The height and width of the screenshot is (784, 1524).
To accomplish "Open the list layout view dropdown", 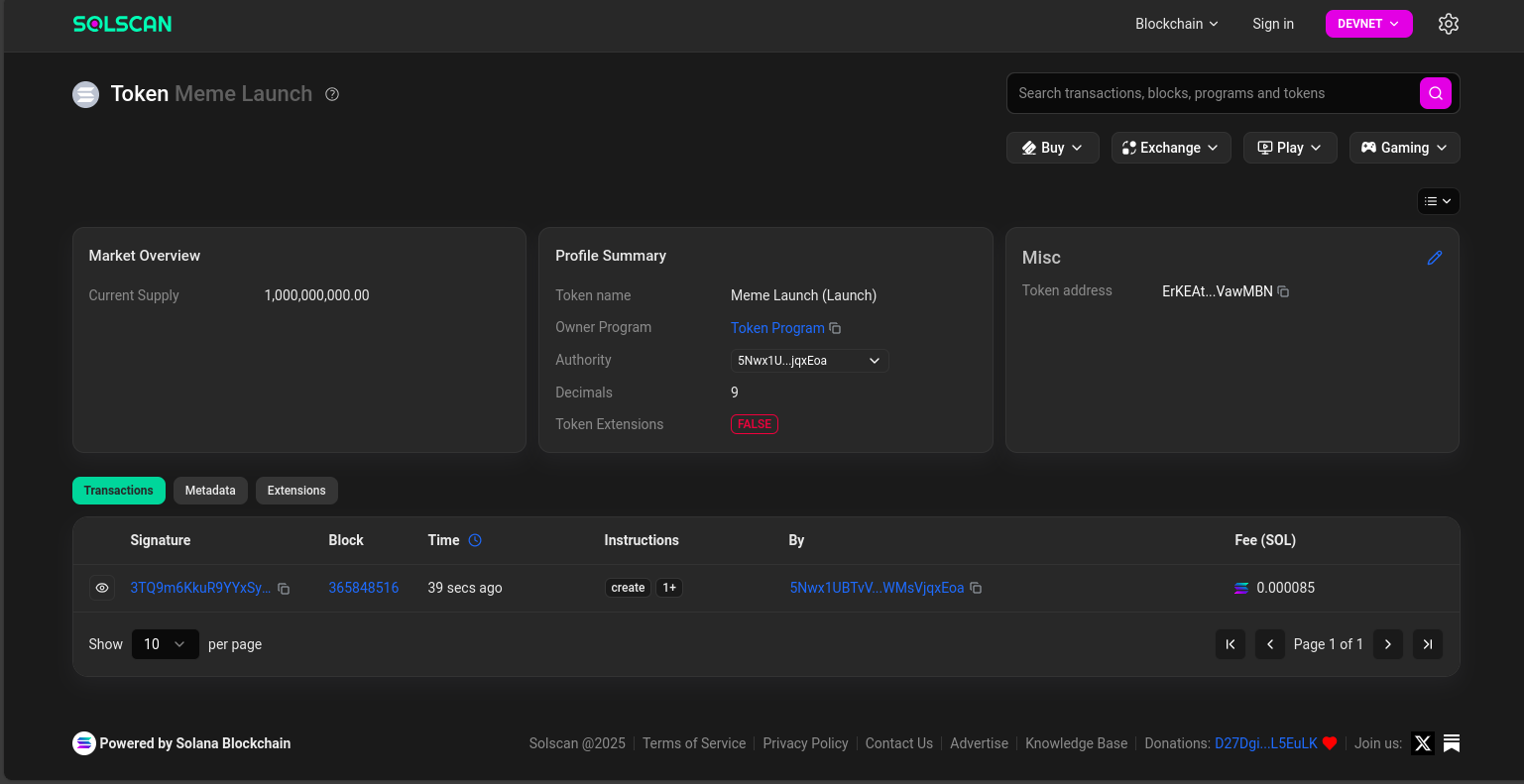I will click(x=1439, y=201).
